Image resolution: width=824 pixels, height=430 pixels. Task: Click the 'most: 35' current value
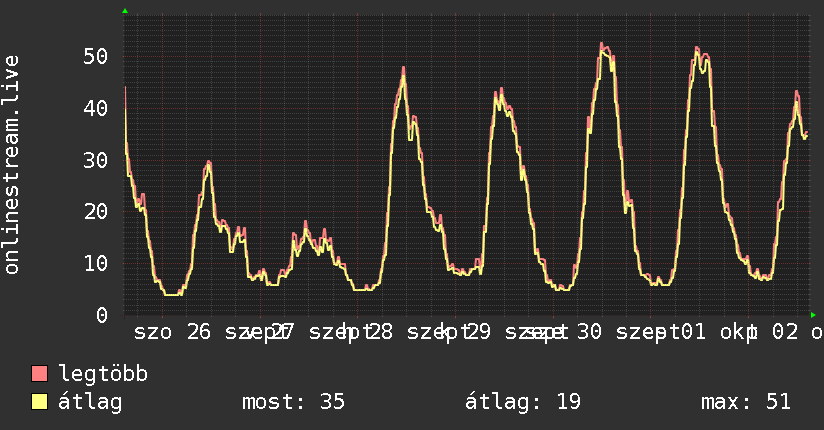[x=293, y=402]
